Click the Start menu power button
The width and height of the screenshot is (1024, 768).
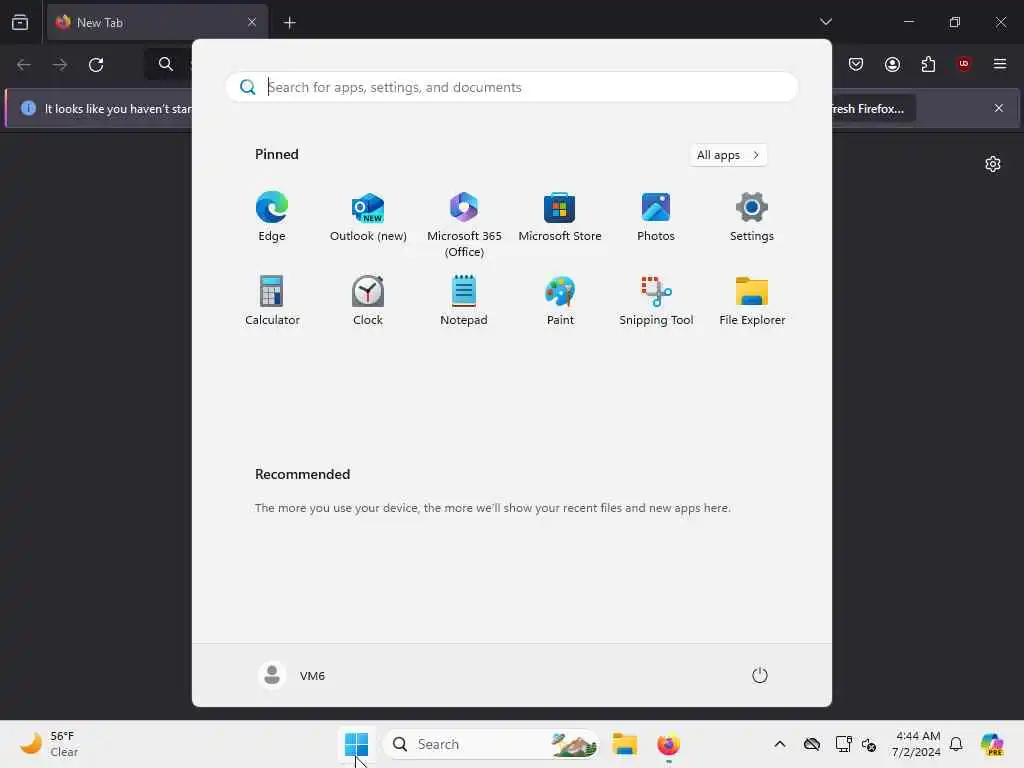tap(760, 675)
